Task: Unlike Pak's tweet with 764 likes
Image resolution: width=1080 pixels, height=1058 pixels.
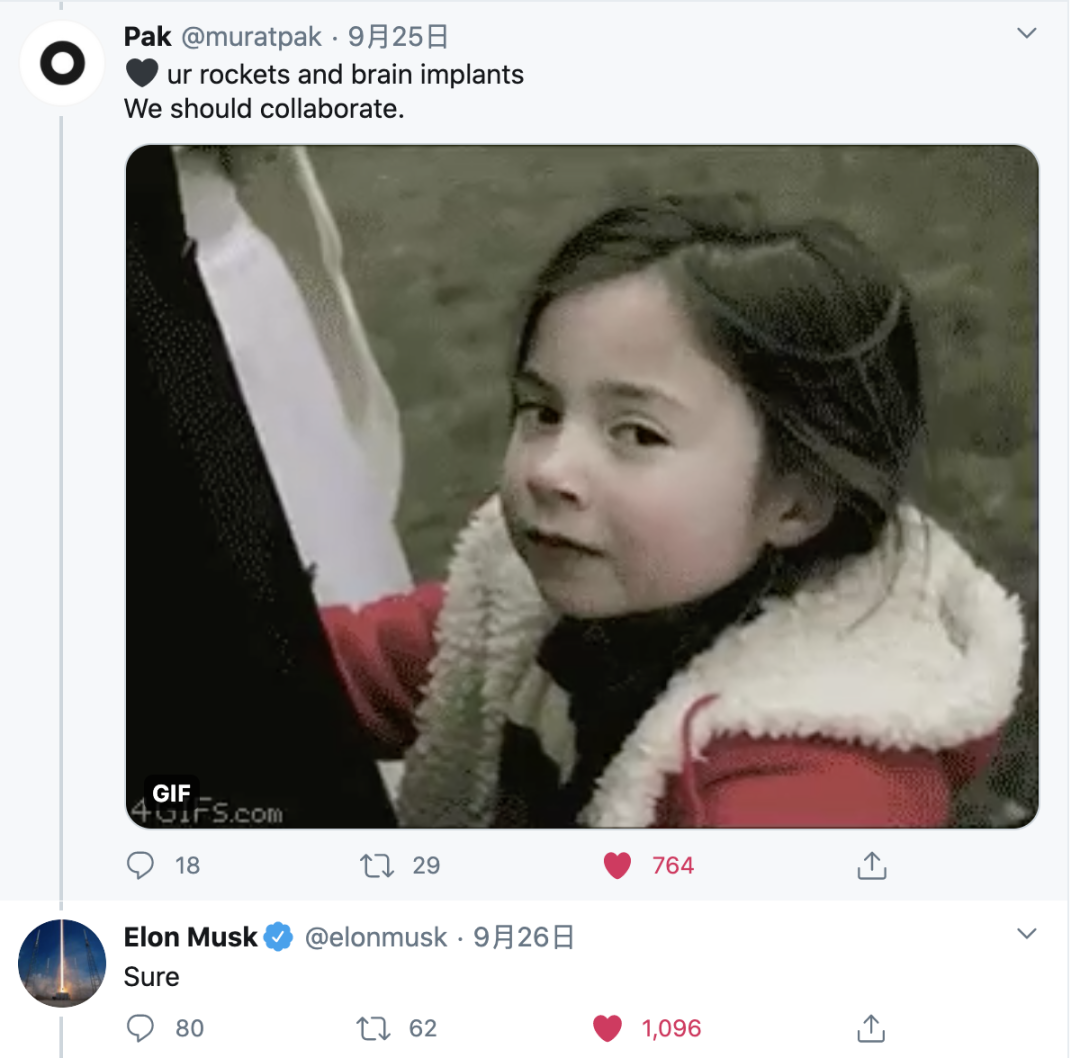Action: [x=618, y=865]
